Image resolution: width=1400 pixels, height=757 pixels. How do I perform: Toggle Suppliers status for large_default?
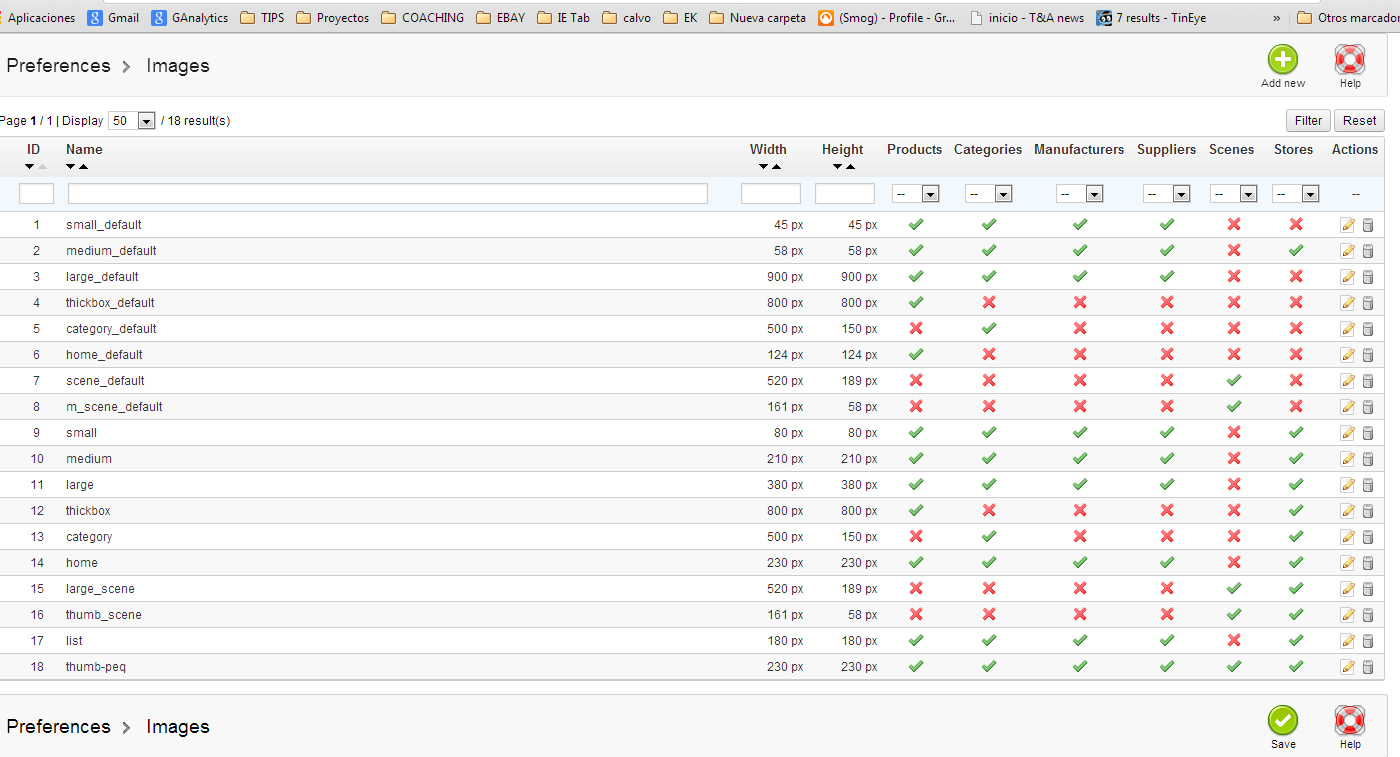coord(1167,277)
